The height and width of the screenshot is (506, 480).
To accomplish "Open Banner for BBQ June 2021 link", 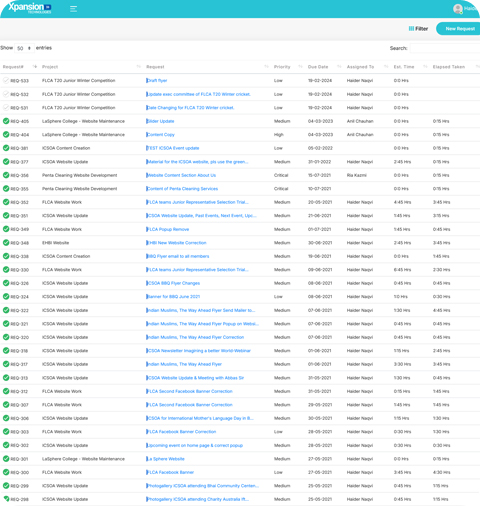I will tap(173, 297).
